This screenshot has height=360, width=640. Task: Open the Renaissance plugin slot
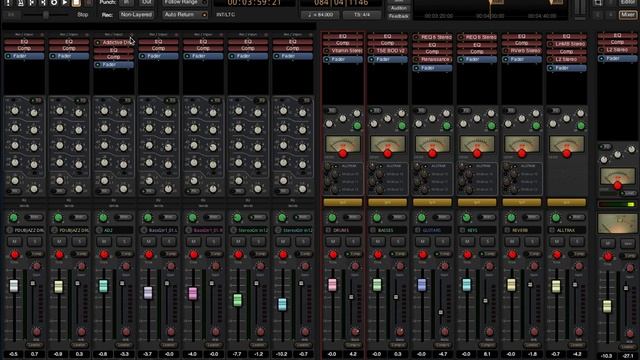[x=432, y=60]
